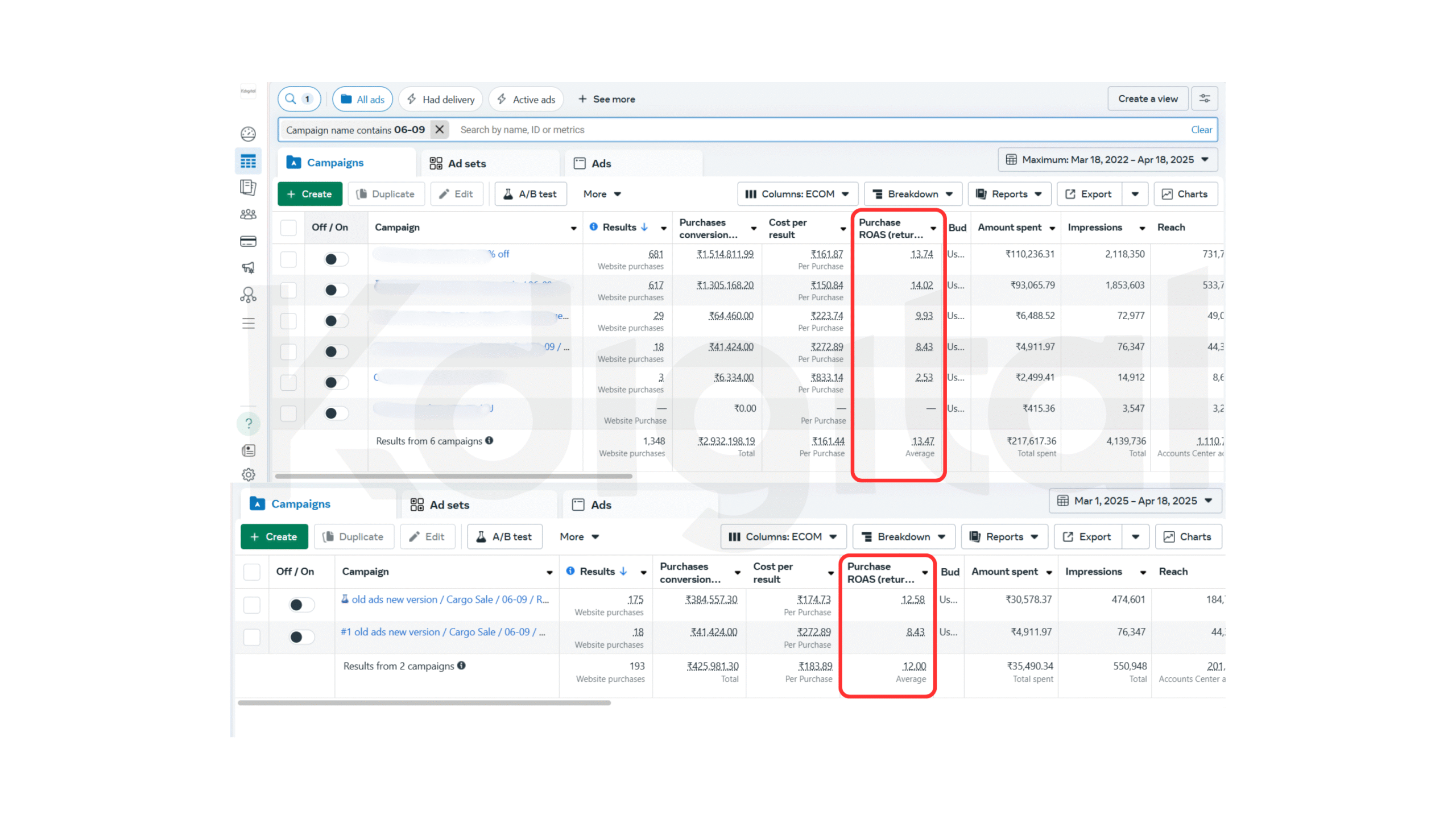
Task: Toggle the Cargo Sale 06-09 / R... campaign switch
Action: coord(301,605)
